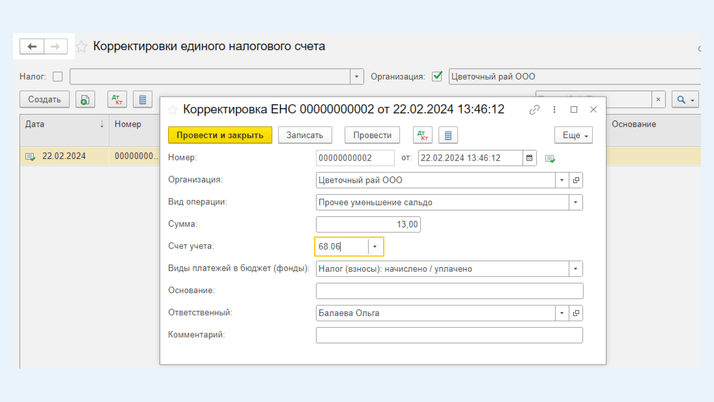The height and width of the screenshot is (402, 714).
Task: Click the Налог filter input field
Action: (210, 76)
